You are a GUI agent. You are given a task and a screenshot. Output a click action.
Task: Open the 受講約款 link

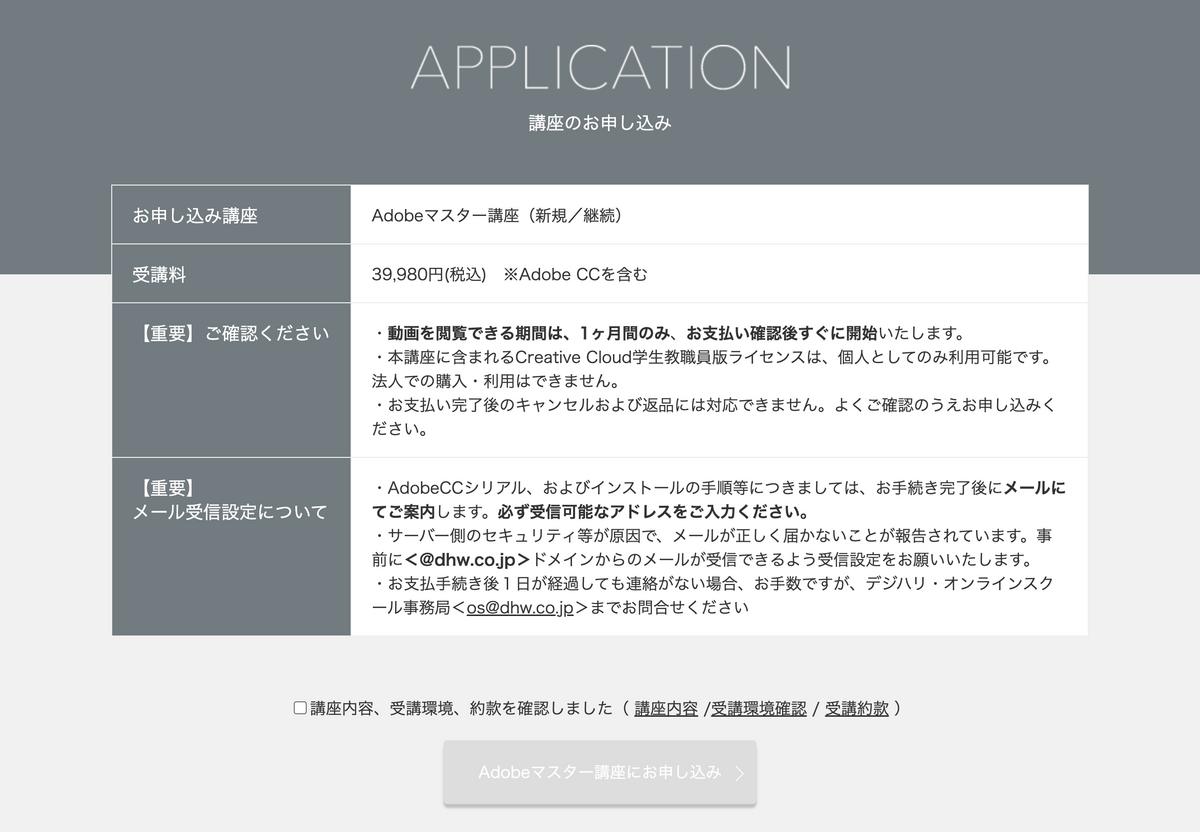coord(857,708)
